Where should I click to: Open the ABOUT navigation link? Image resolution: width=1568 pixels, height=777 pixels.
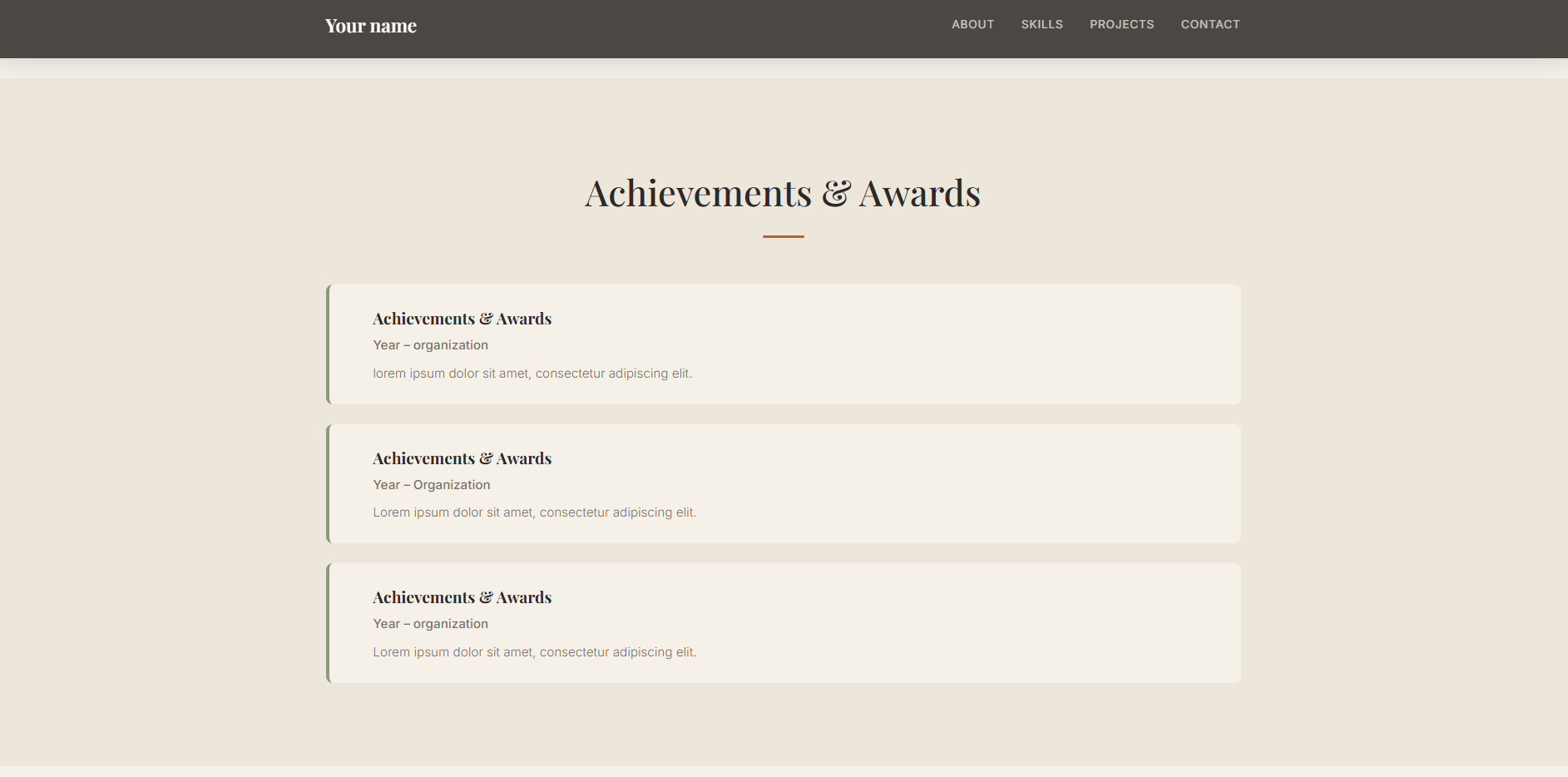973,25
